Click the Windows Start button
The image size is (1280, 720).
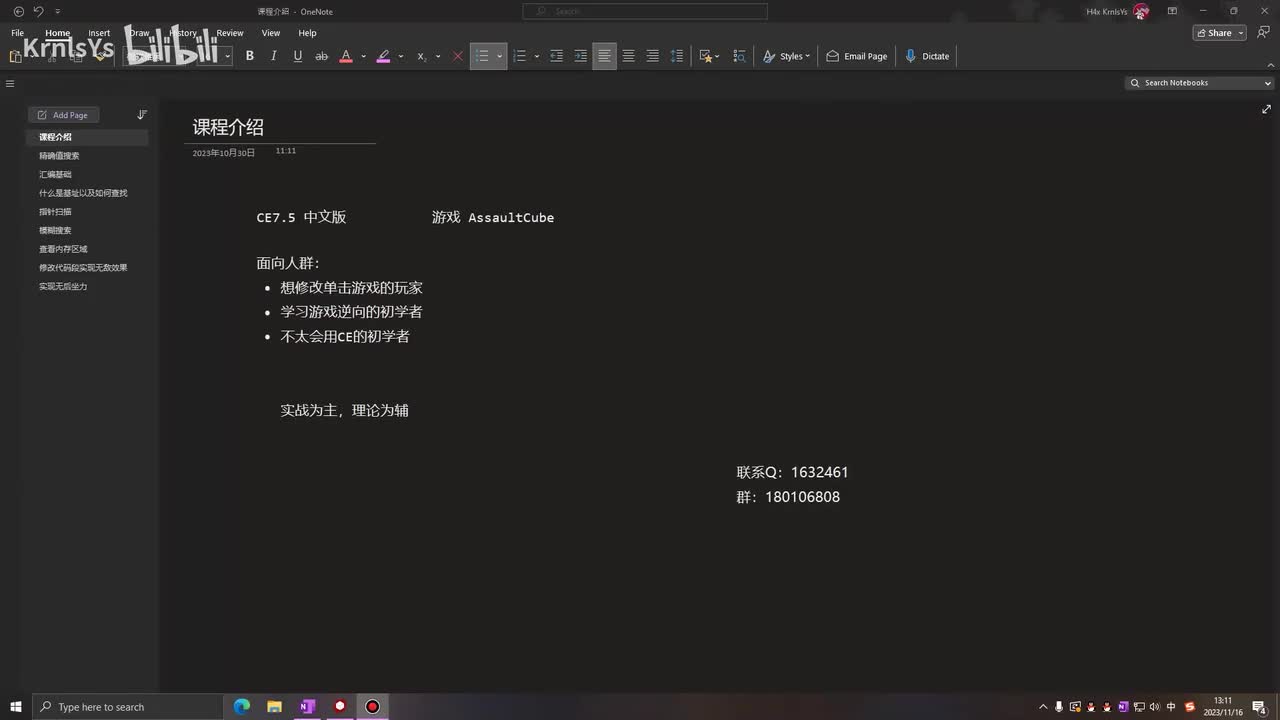[x=16, y=707]
